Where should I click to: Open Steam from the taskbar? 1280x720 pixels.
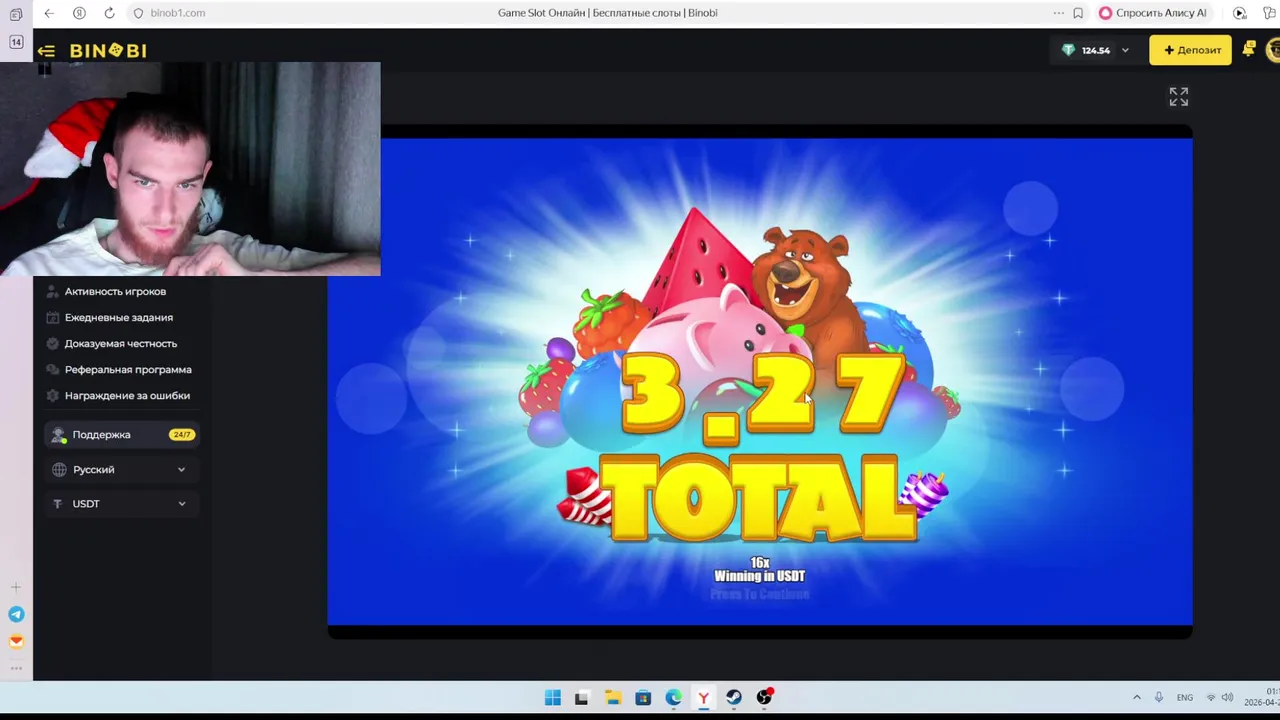733,698
